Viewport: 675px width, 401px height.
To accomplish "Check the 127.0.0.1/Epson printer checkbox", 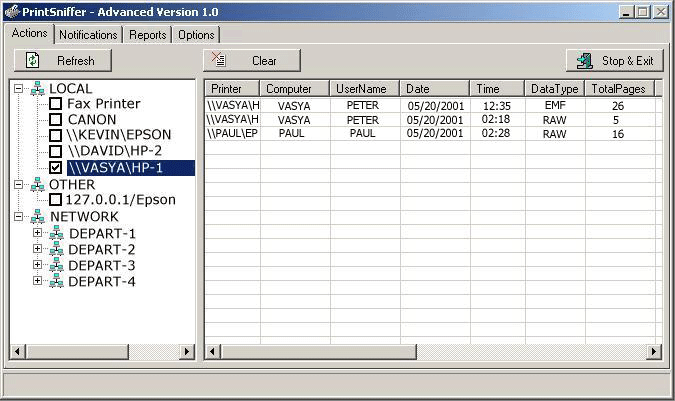I will (56, 200).
